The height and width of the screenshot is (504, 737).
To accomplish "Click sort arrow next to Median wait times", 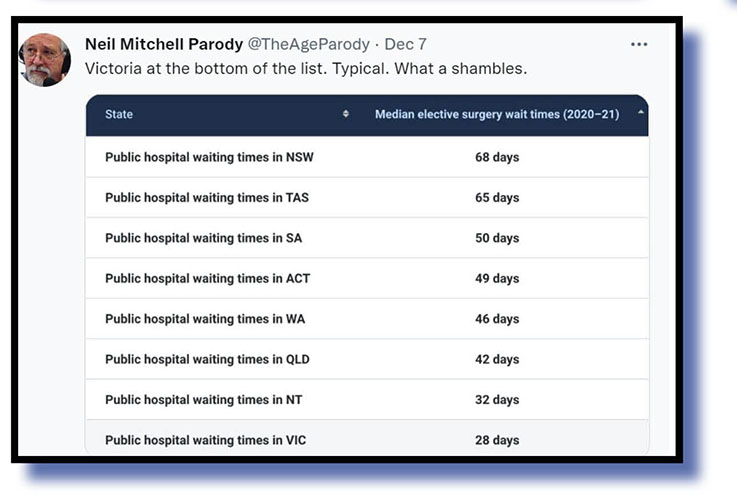I will click(x=640, y=114).
